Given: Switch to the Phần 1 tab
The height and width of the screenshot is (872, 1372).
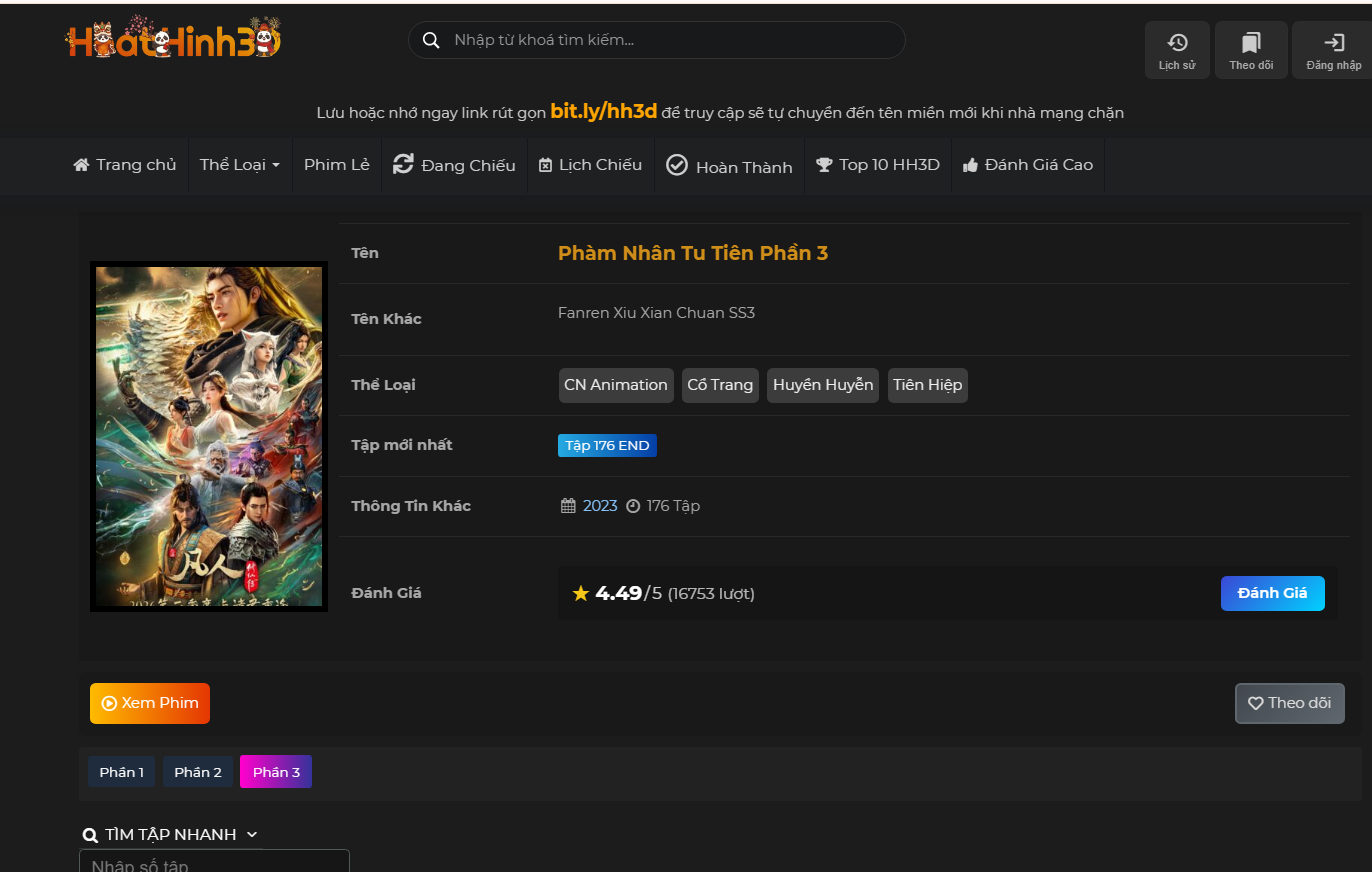Looking at the screenshot, I should coord(121,772).
